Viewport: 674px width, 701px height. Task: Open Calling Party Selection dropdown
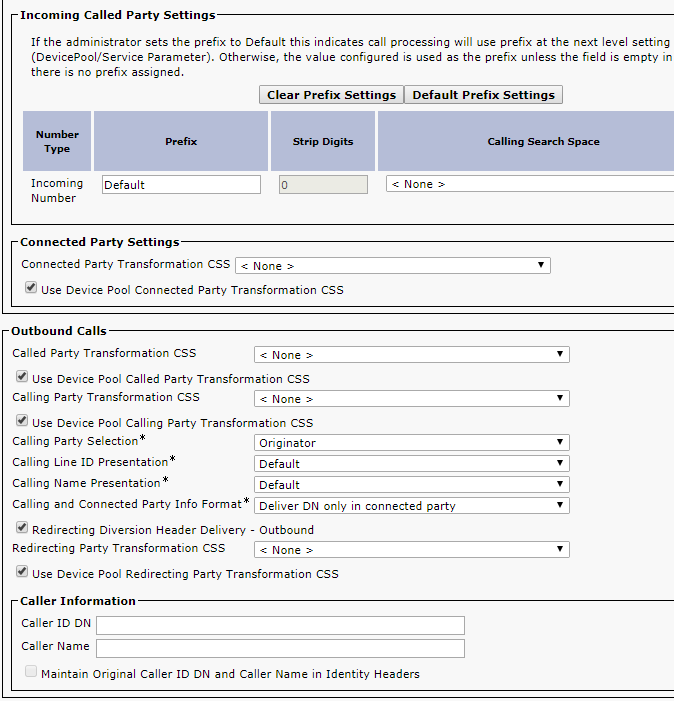(412, 443)
